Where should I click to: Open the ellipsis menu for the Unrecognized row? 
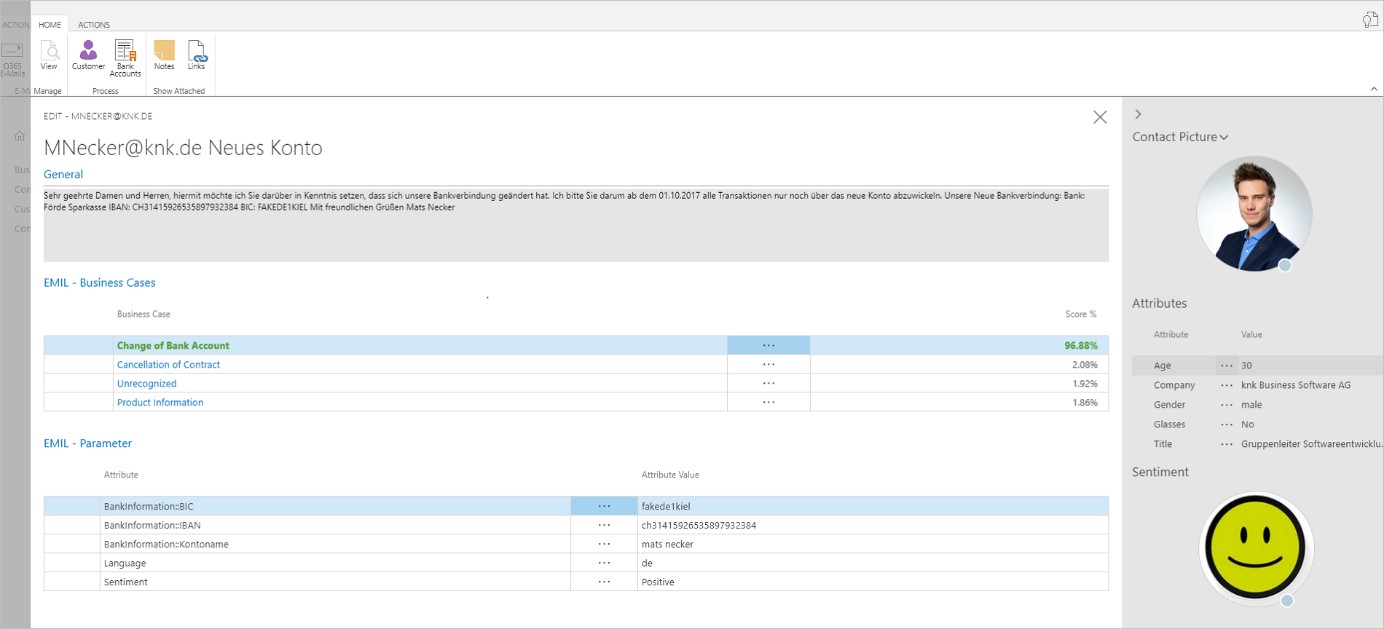click(x=768, y=384)
